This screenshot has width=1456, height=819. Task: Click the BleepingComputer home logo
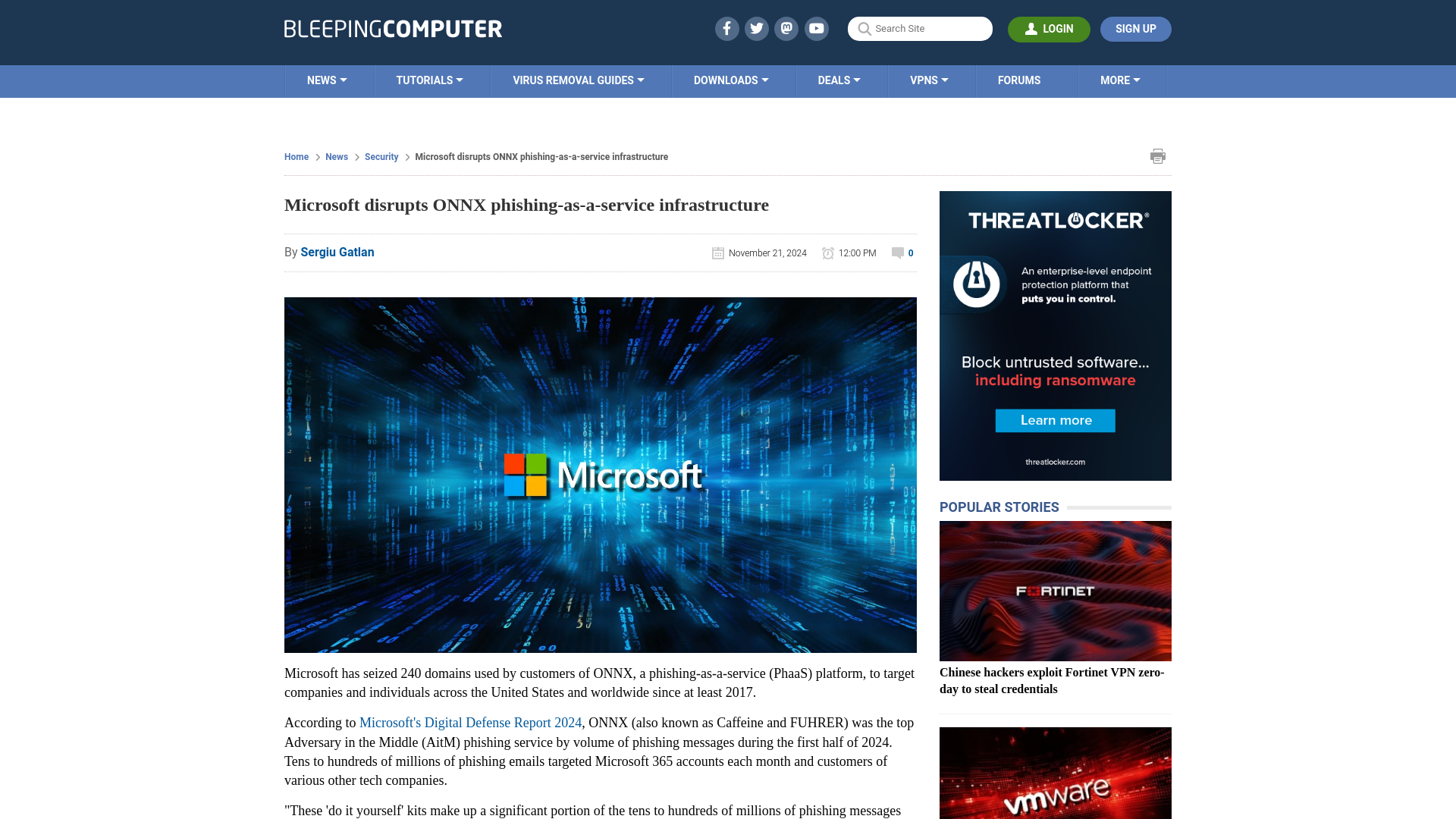(x=393, y=29)
